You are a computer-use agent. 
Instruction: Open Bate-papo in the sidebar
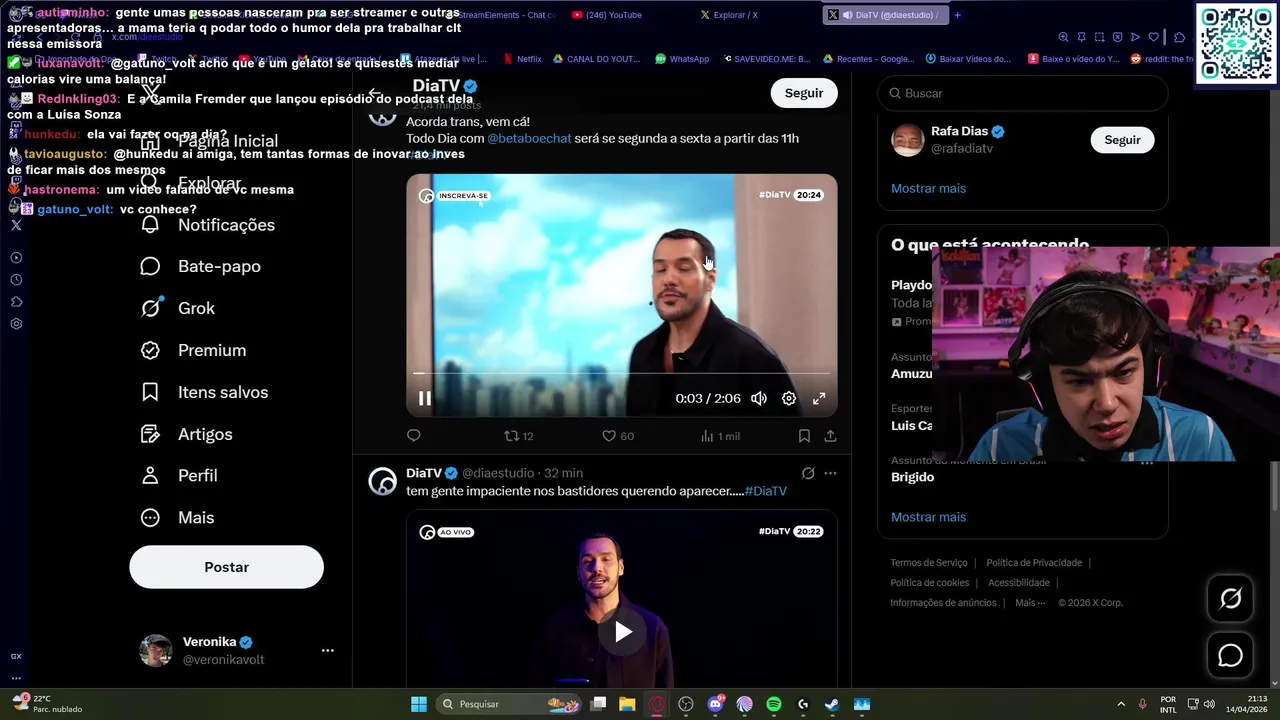pos(201,266)
